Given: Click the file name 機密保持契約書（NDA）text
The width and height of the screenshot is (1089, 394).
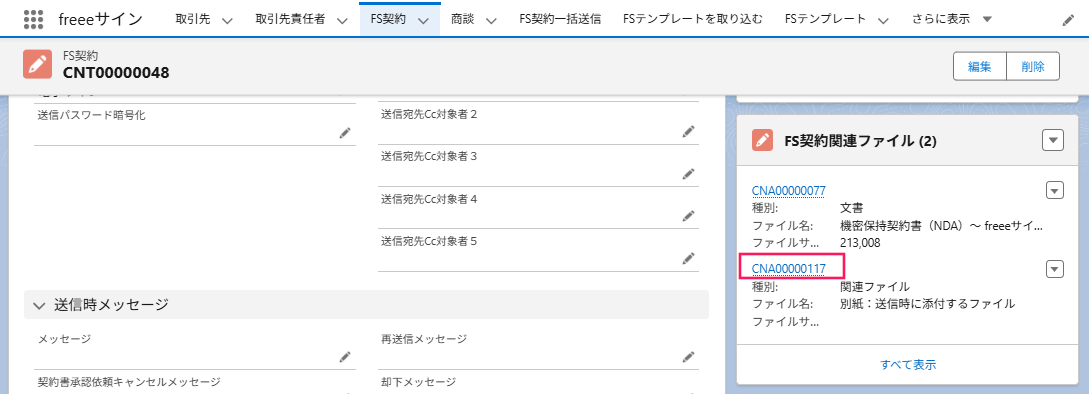Looking at the screenshot, I should point(941,226).
